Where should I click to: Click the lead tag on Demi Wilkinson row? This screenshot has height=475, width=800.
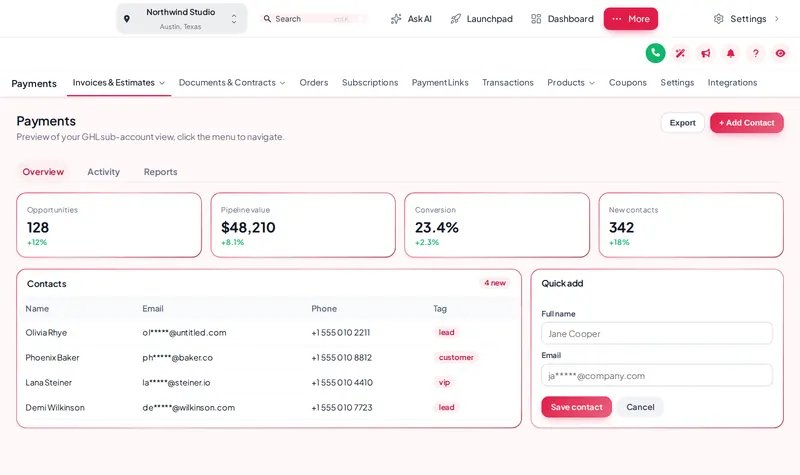point(446,408)
